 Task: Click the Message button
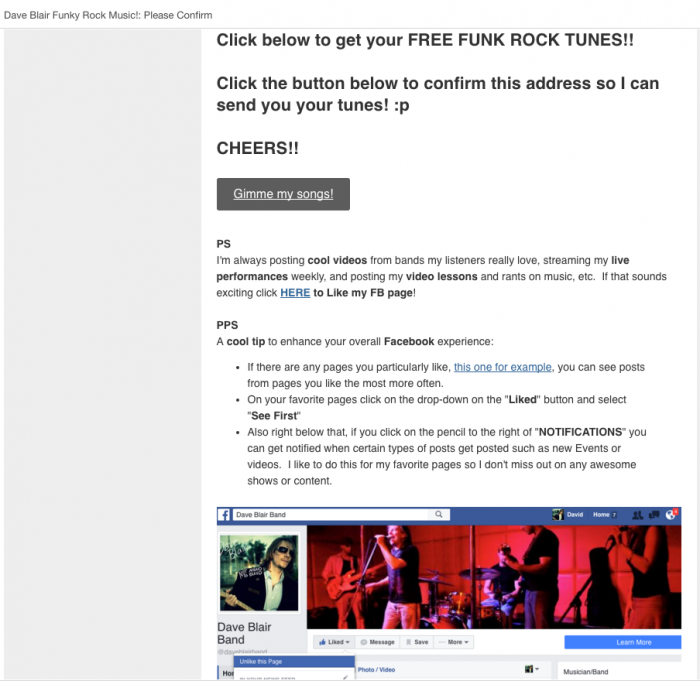pyautogui.click(x=378, y=642)
